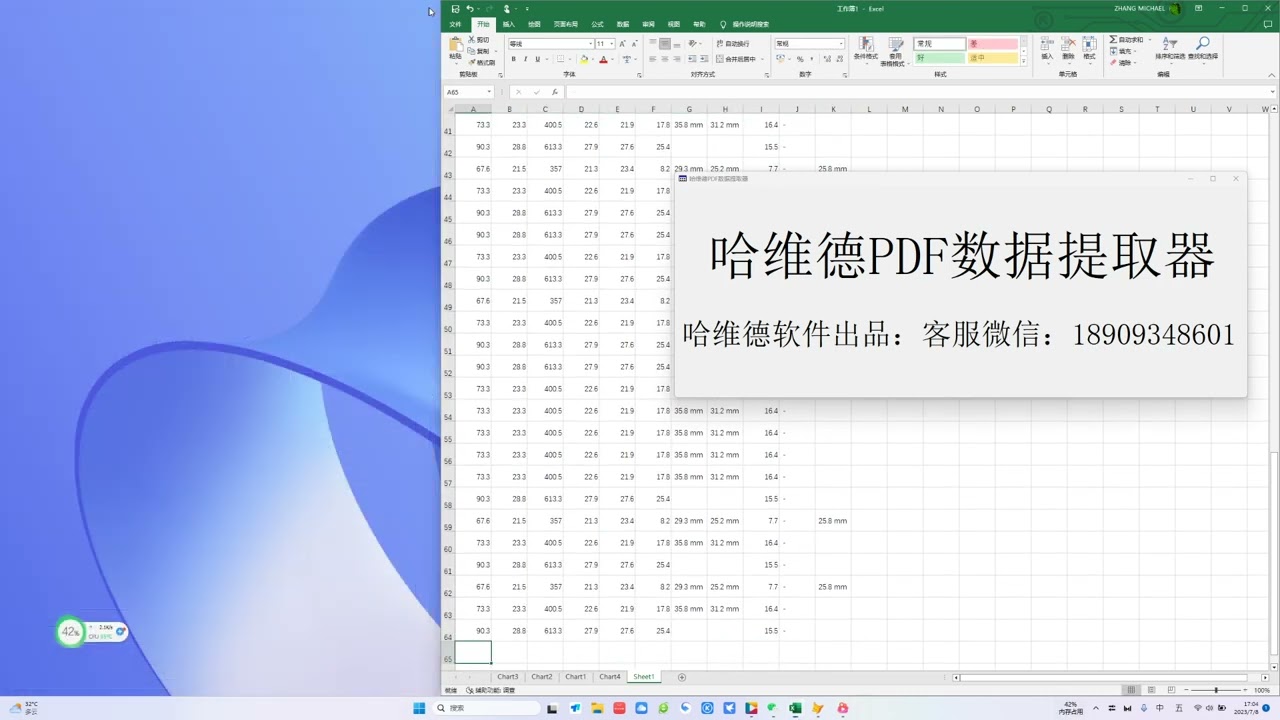The width and height of the screenshot is (1280, 720).
Task: Decrease font size with the smaller A icon
Action: (x=634, y=44)
